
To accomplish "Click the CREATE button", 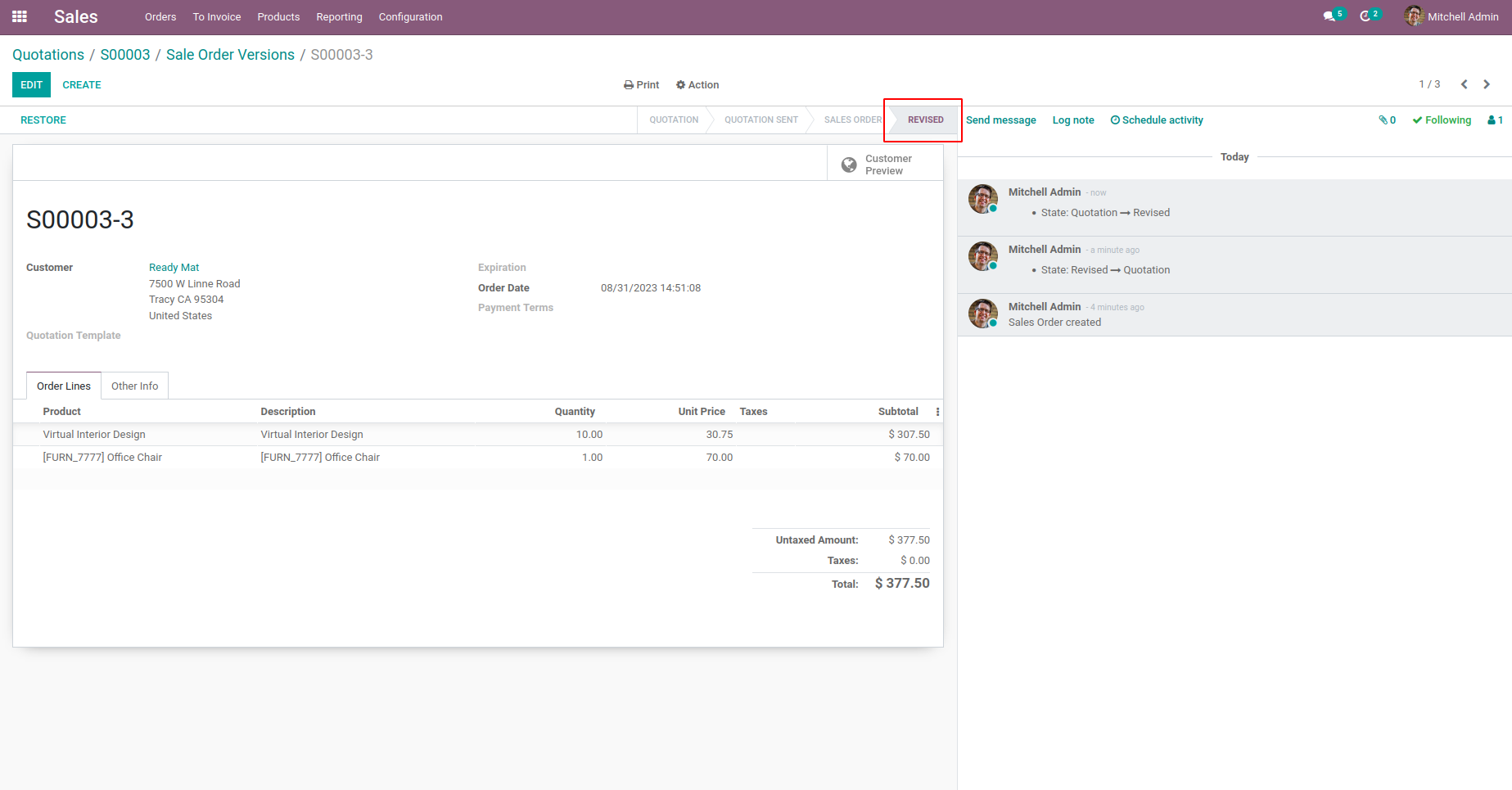I will pos(82,85).
